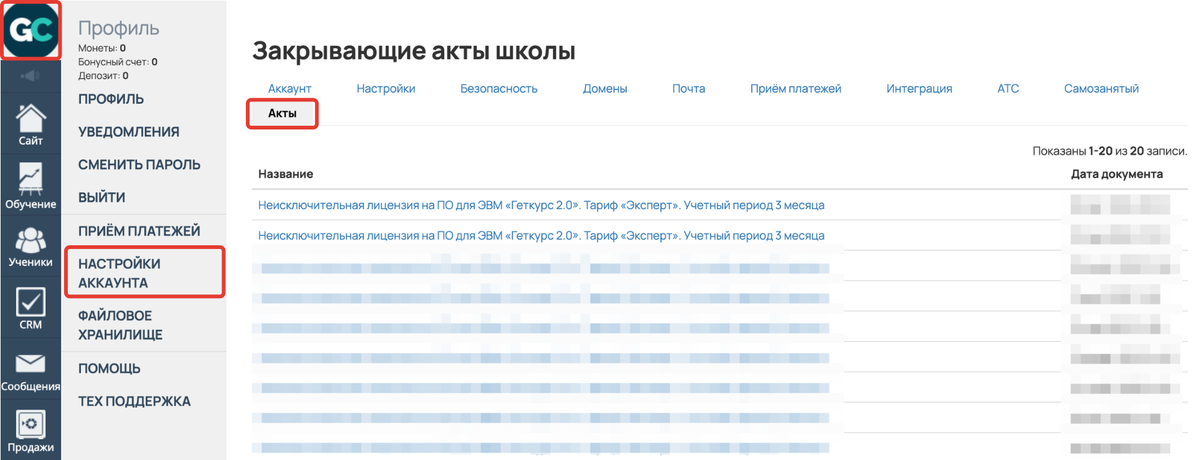Image resolution: width=1199 pixels, height=460 pixels.
Task: Click the Дата документа column header
Action: [x=1117, y=174]
